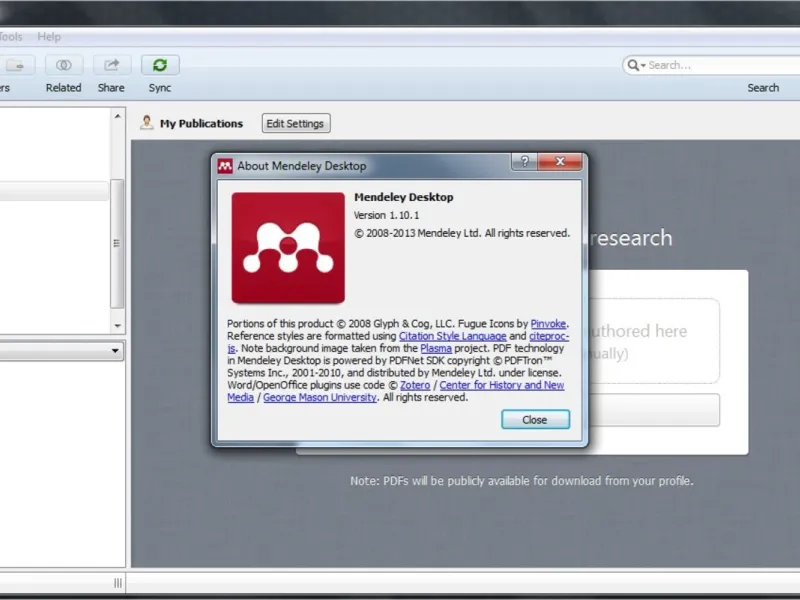Click the Share toolbar icon
800x600 pixels.
tap(112, 65)
